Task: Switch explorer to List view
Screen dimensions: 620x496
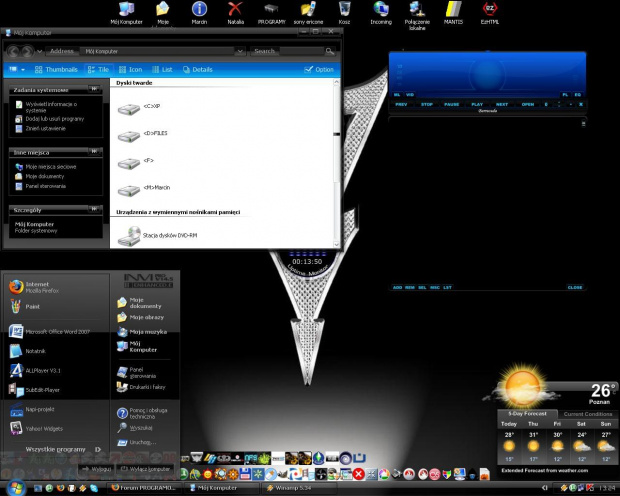Action: tap(162, 70)
